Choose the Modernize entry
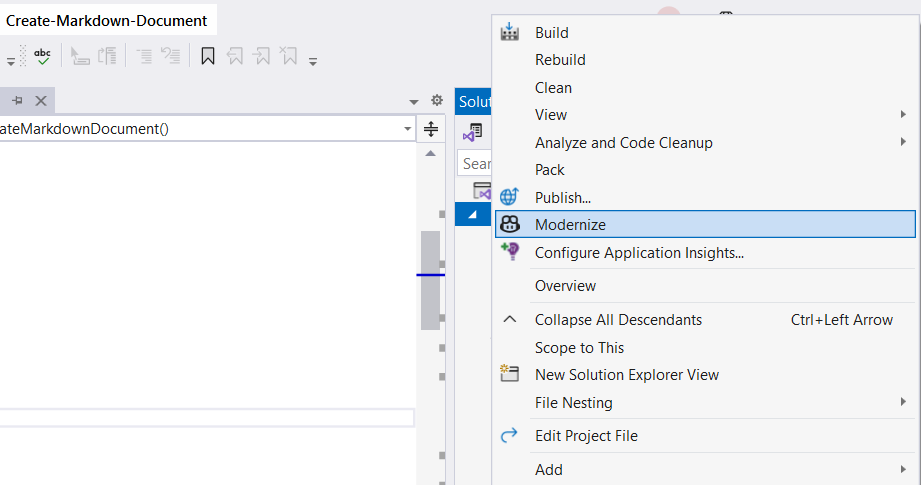The width and height of the screenshot is (921, 485). (x=705, y=224)
